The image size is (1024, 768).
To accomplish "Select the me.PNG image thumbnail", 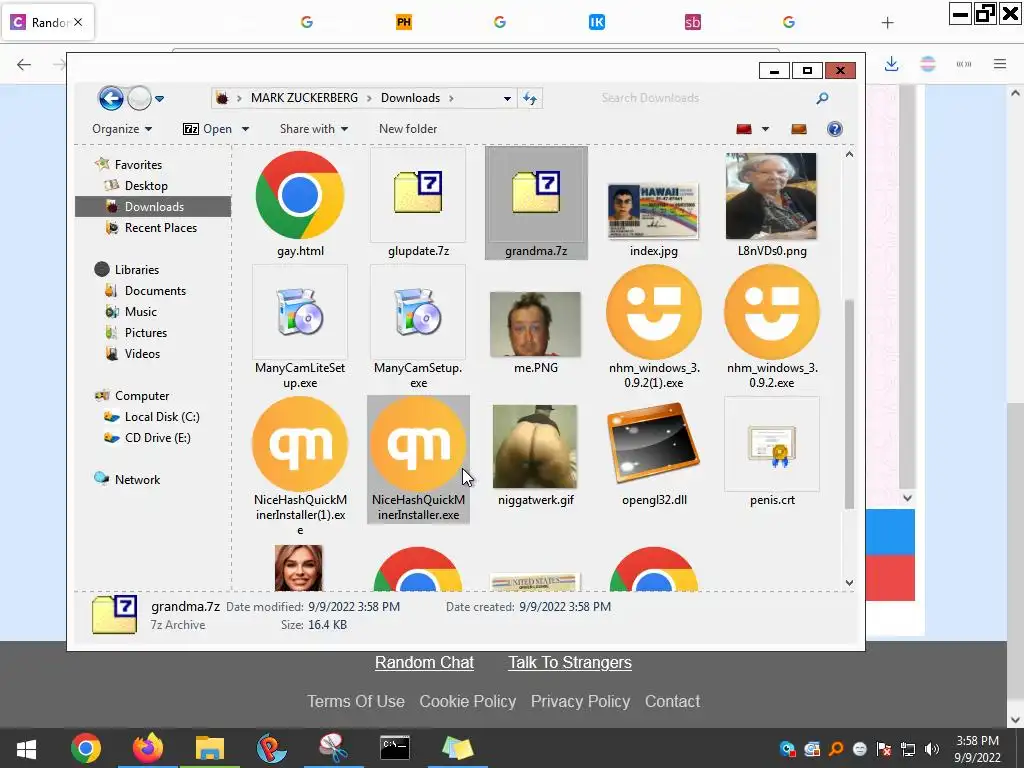I will pos(536,324).
